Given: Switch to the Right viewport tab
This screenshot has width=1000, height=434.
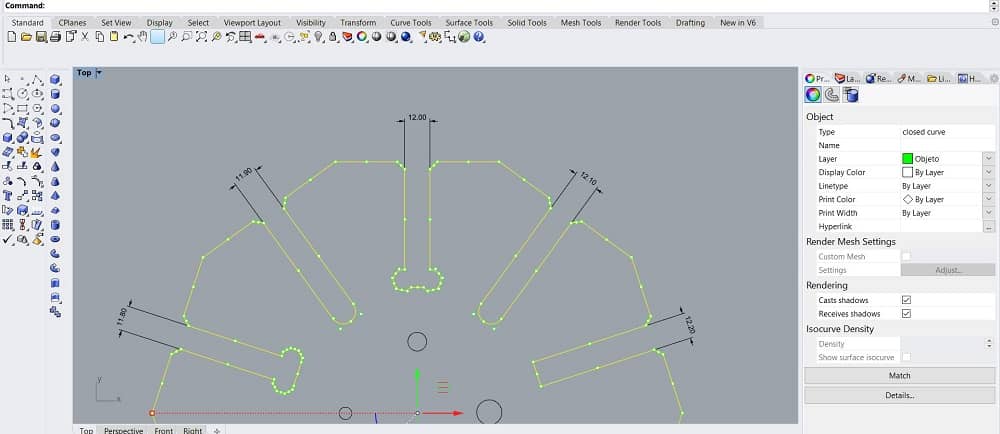Looking at the screenshot, I should pos(193,431).
